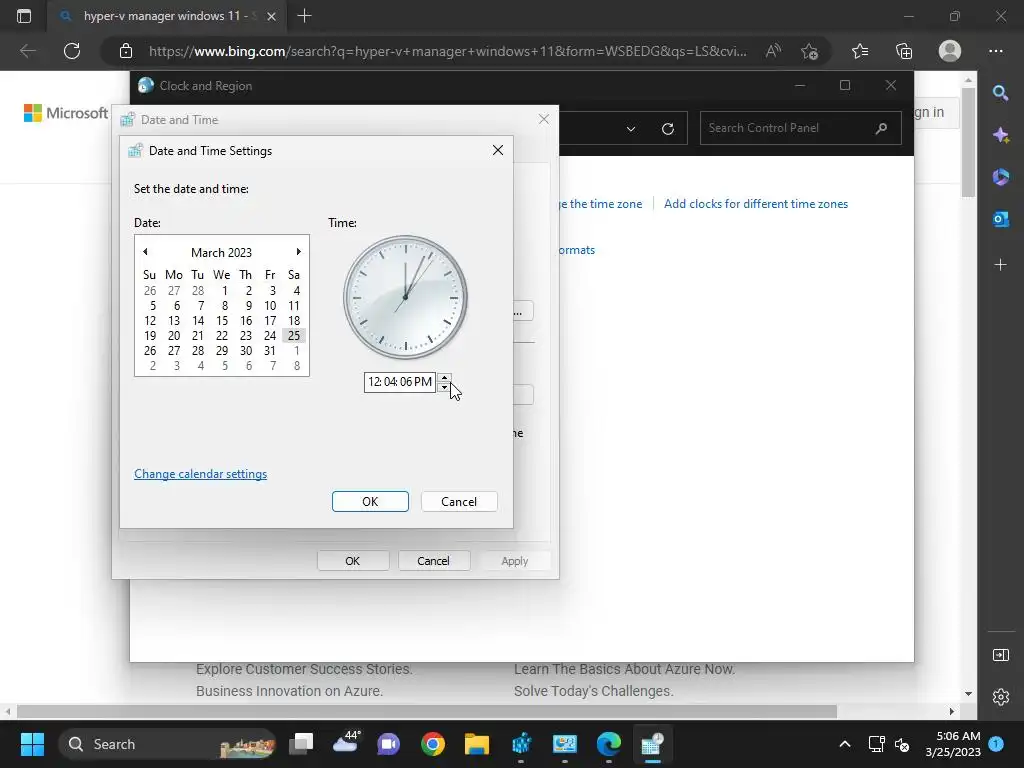Select March 25 in the calendar
Image resolution: width=1024 pixels, height=768 pixels.
click(x=294, y=336)
